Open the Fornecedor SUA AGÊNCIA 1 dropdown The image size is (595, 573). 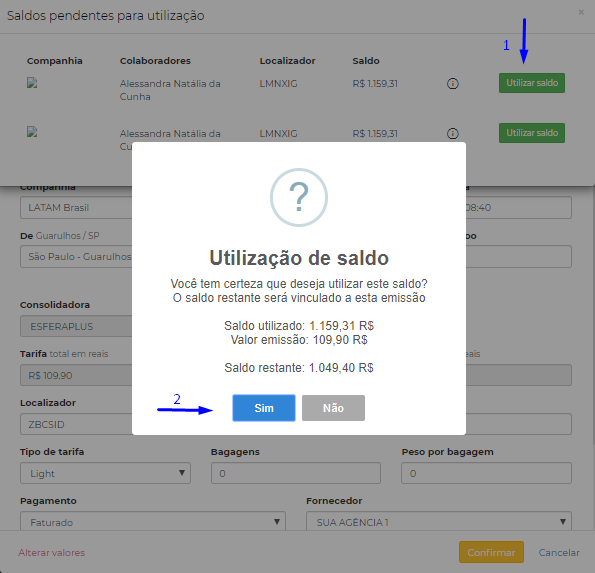coord(439,522)
